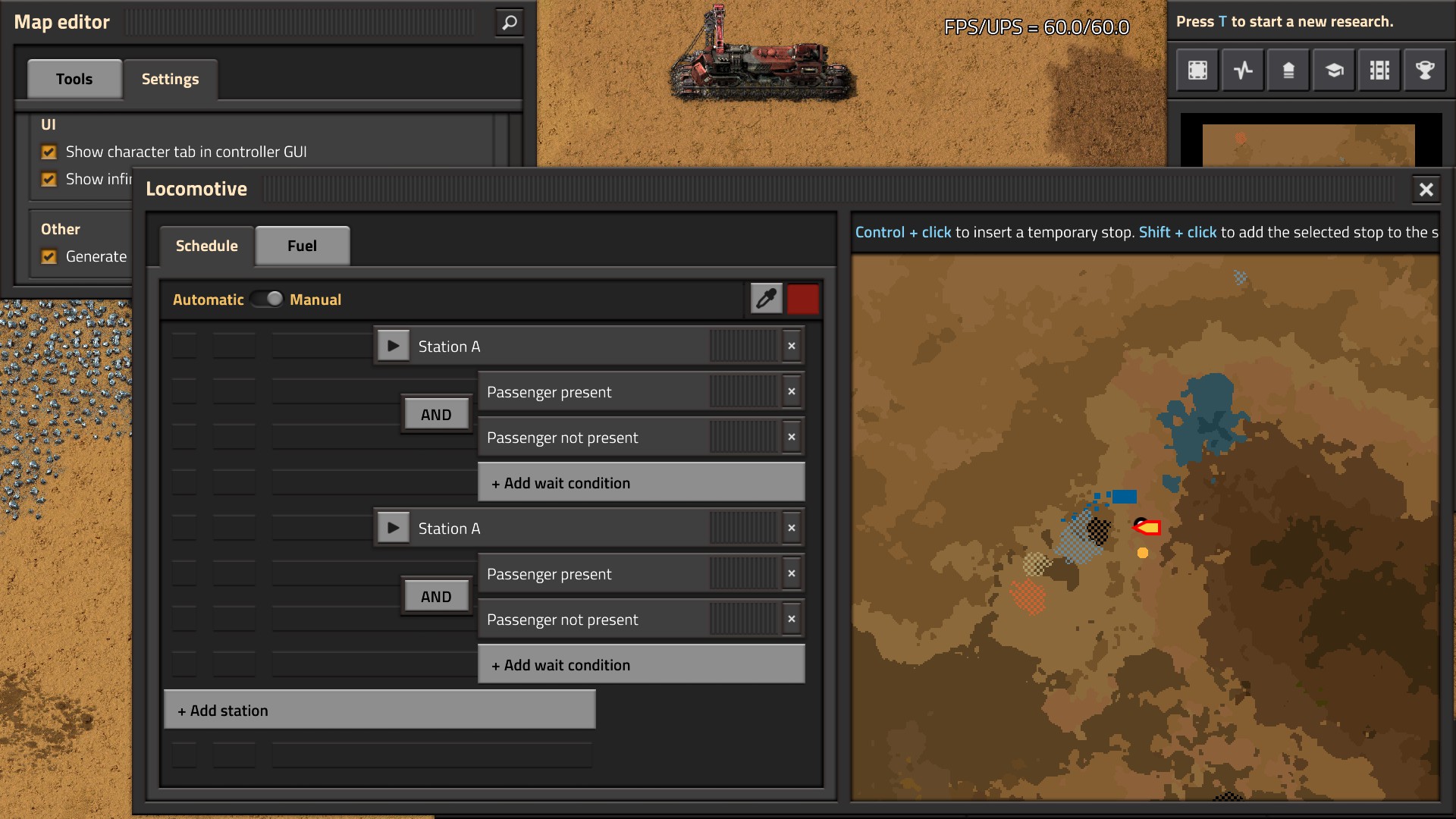This screenshot has height=819, width=1456.
Task: Toggle the Generate checkbox under Other
Action: (49, 257)
